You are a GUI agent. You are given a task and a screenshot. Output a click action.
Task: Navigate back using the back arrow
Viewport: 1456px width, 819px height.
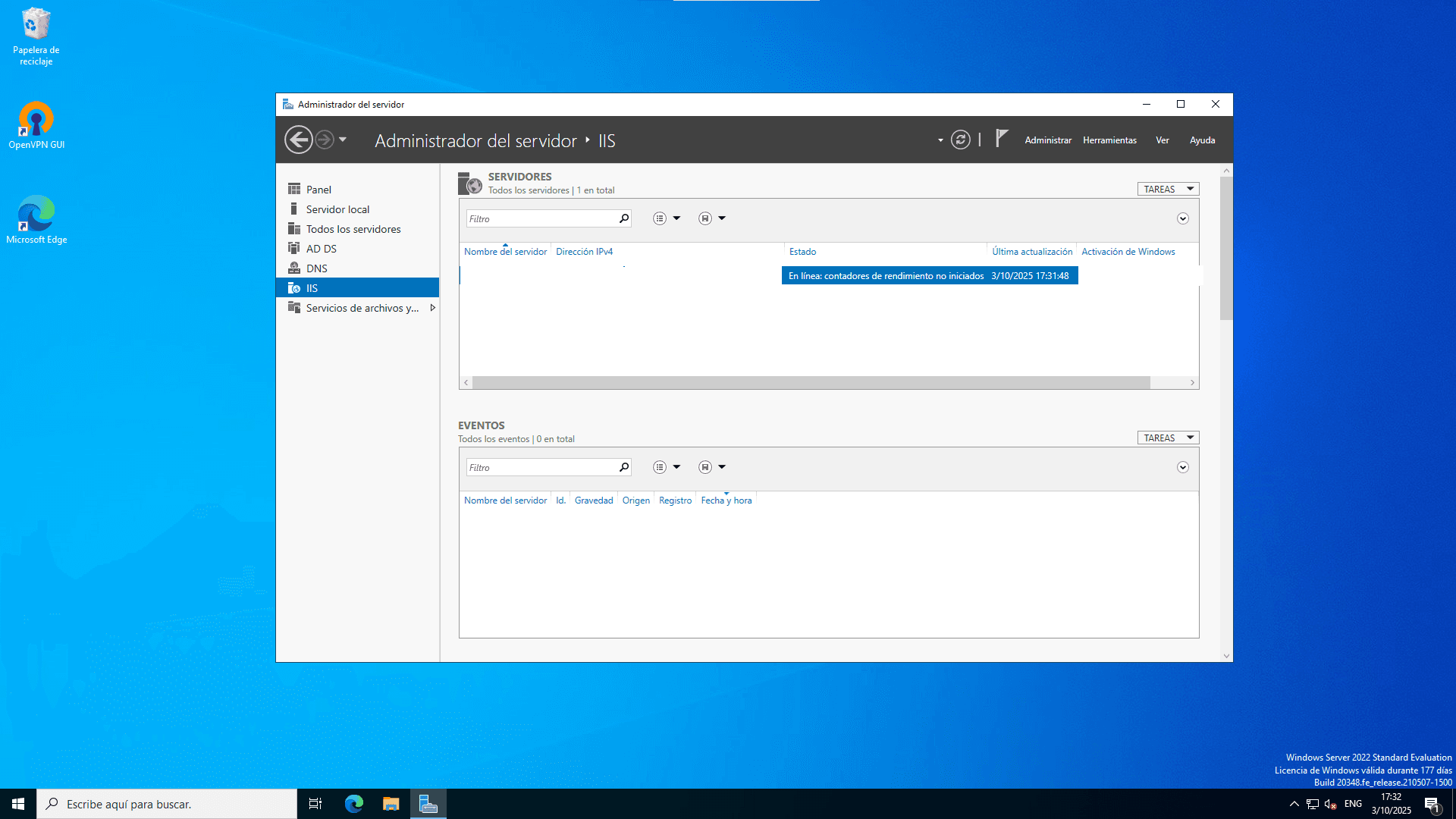[x=299, y=140]
